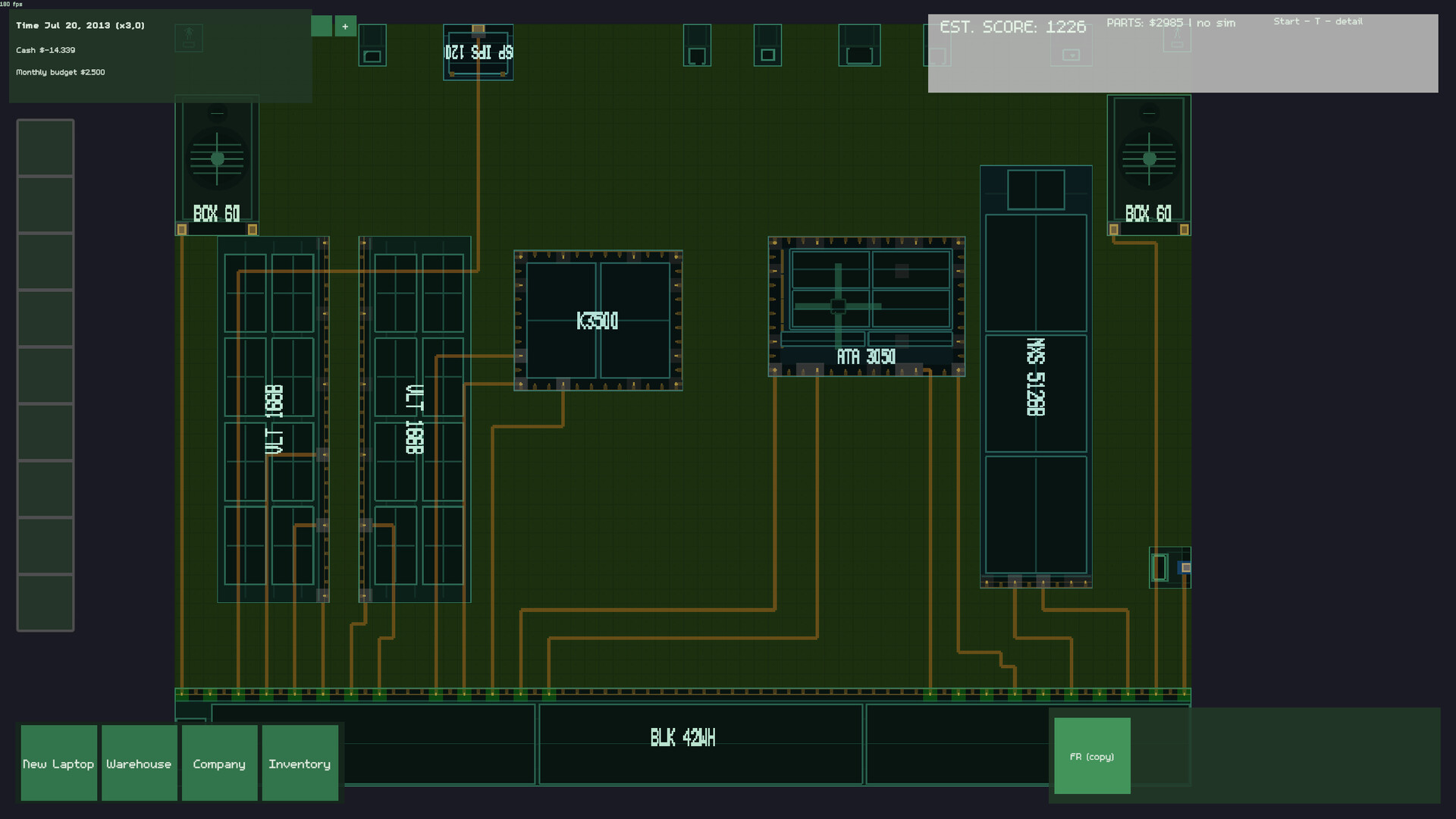Open the Warehouse screen

pyautogui.click(x=140, y=763)
